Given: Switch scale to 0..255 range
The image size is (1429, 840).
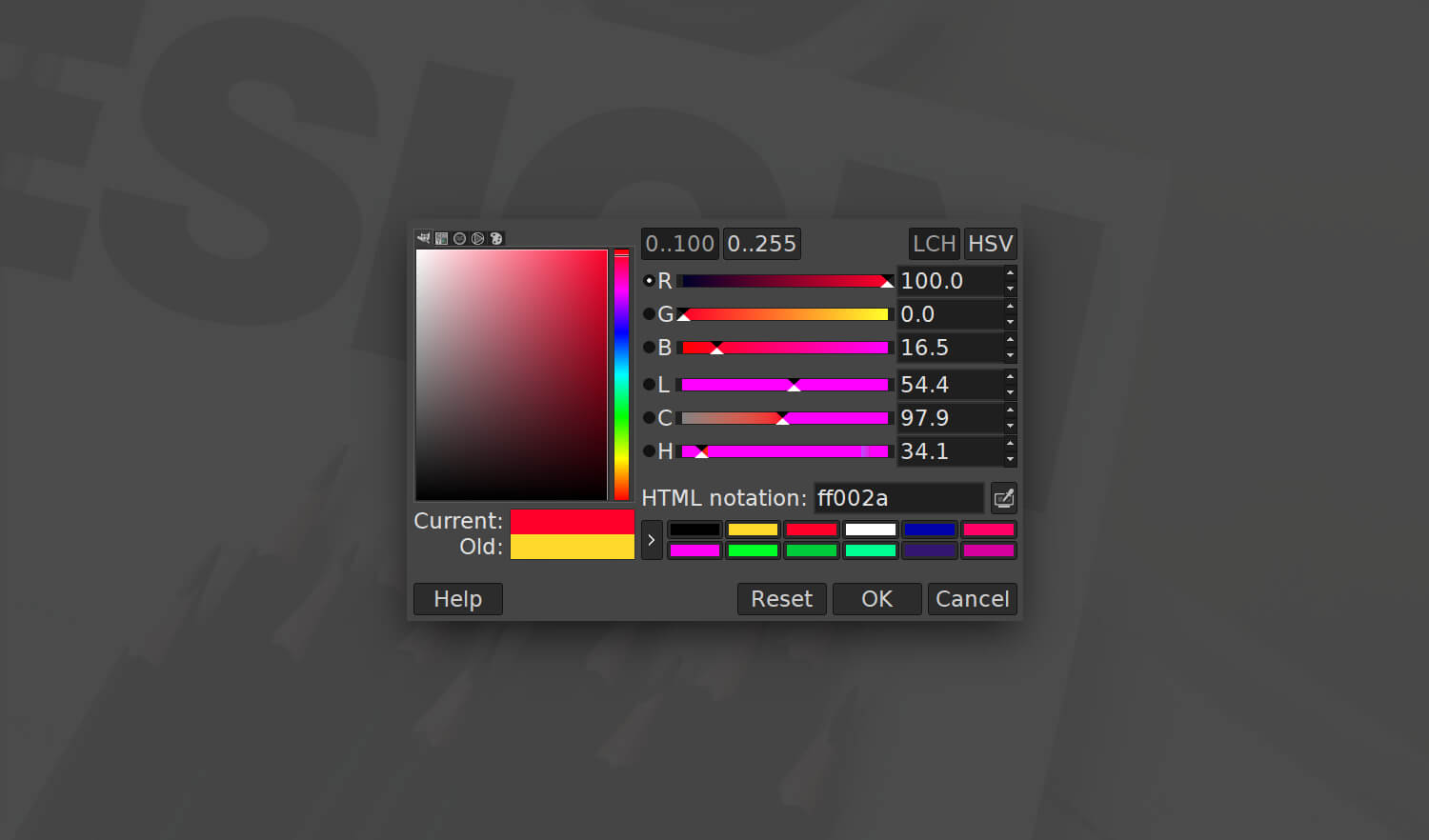Looking at the screenshot, I should pyautogui.click(x=762, y=244).
